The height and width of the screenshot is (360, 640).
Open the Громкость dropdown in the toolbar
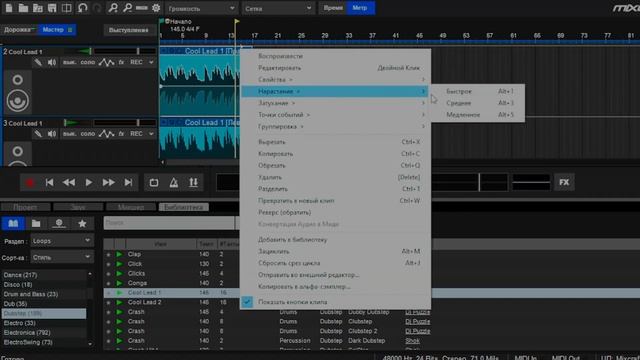(201, 8)
